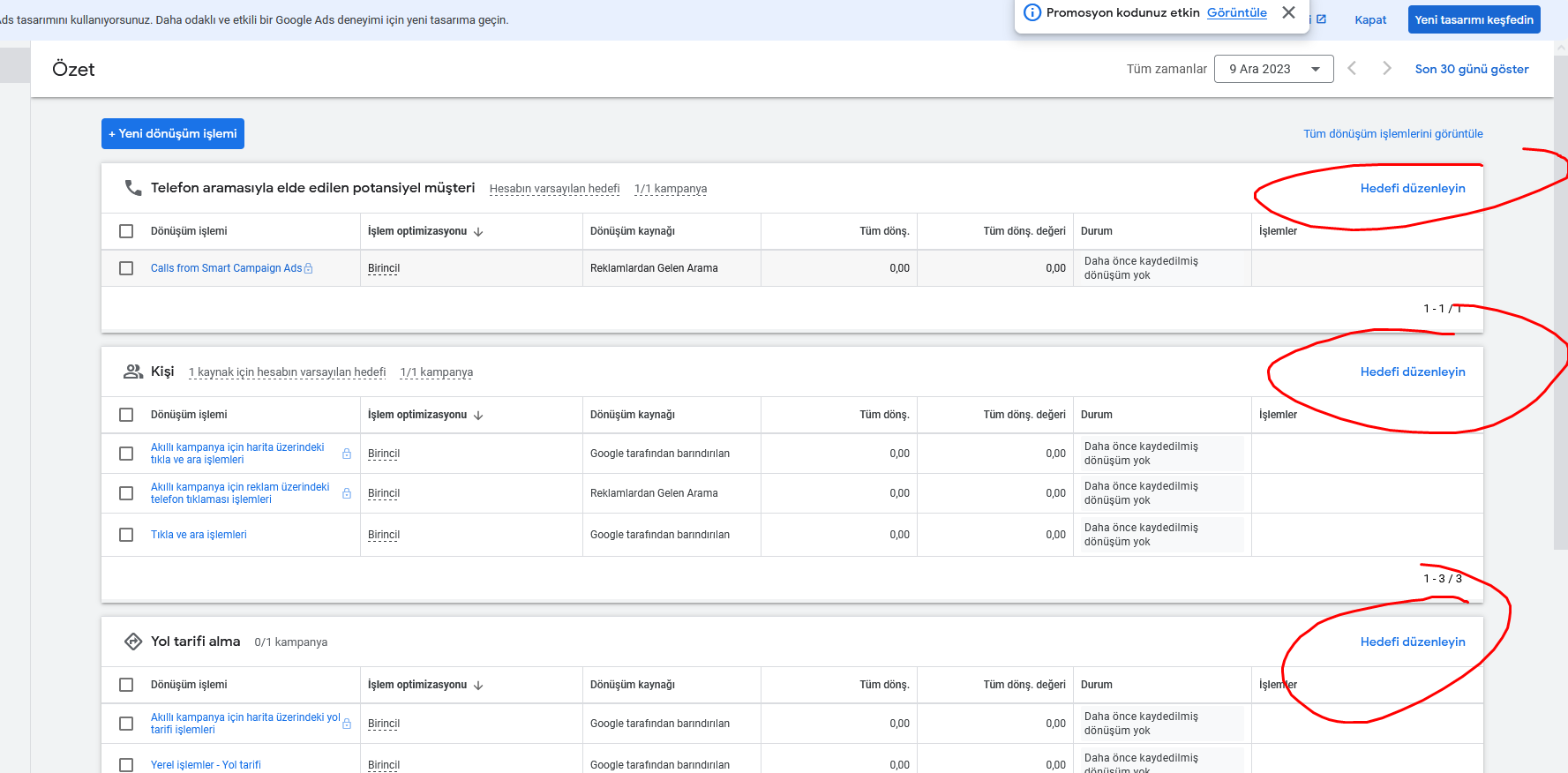Open Akıllı kampanya harita yol tarifi işlemleri
Image resolution: width=1568 pixels, height=773 pixels.
pos(245,724)
